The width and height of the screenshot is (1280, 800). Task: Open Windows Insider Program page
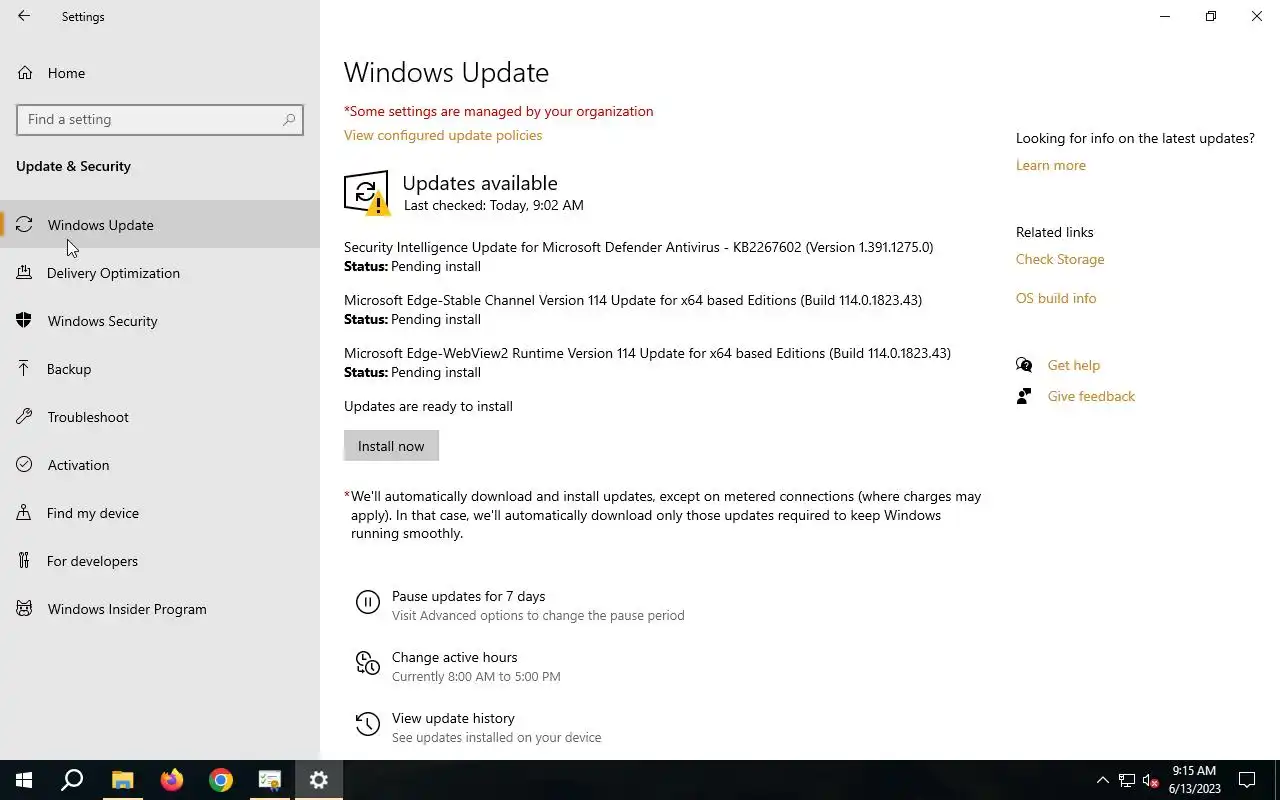coord(160,609)
